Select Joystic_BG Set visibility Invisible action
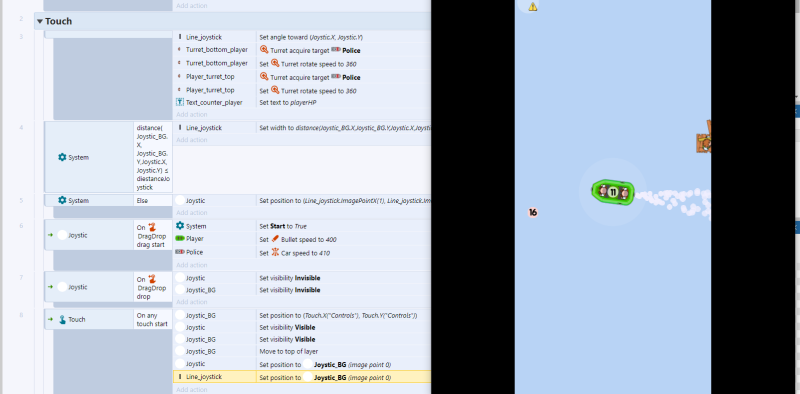Viewport: 800px width, 394px height. pyautogui.click(x=290, y=290)
